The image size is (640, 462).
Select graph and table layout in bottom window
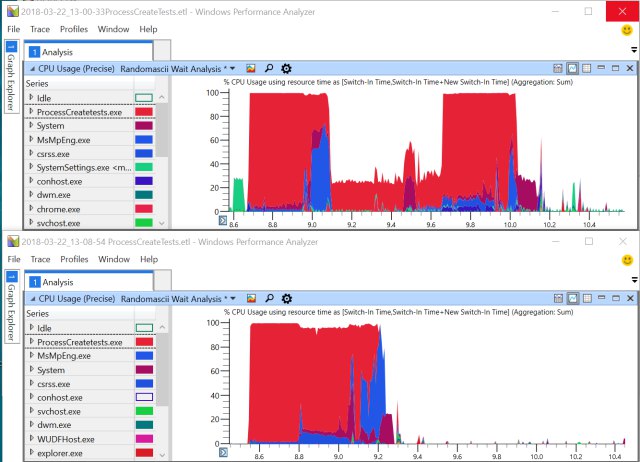[x=558, y=298]
